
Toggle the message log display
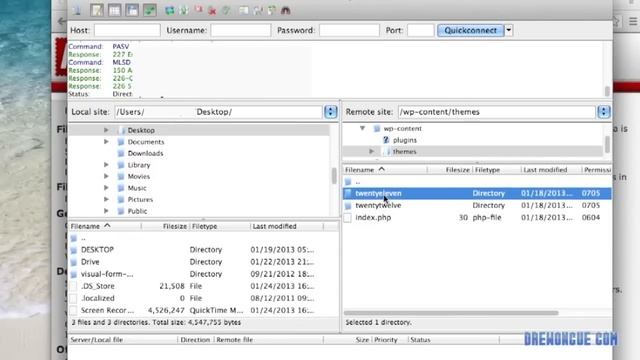(x=97, y=10)
